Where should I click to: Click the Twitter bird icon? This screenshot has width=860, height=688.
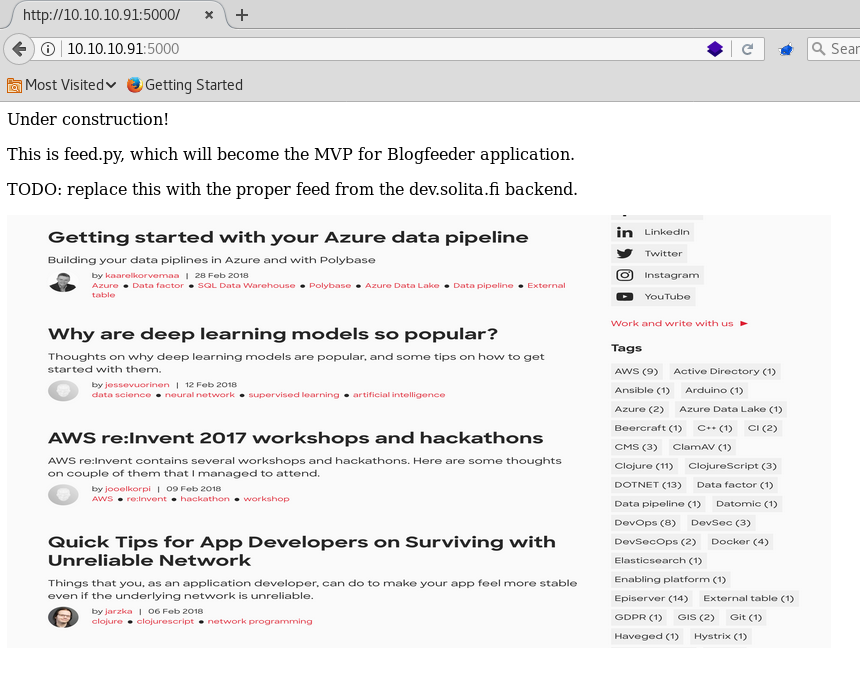625,254
